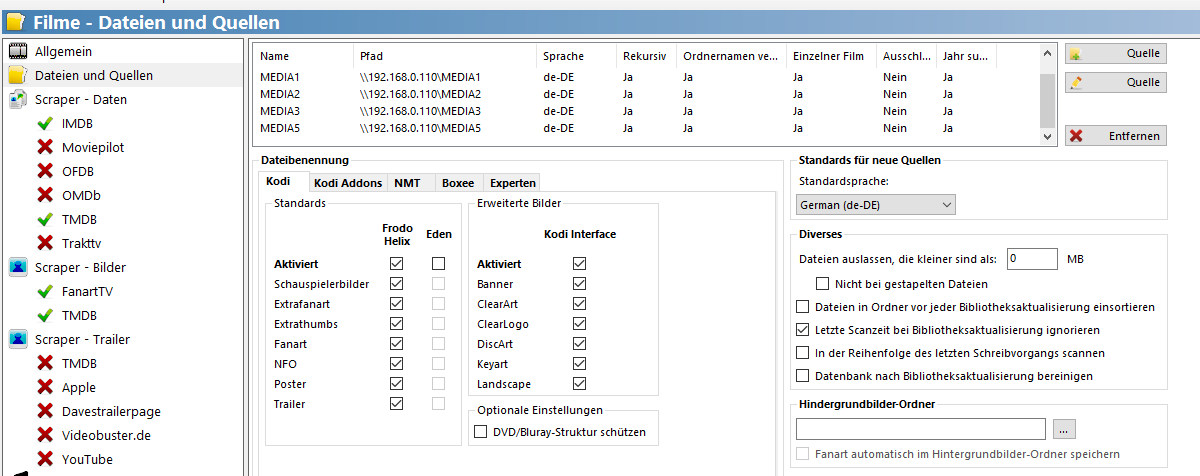This screenshot has width=1200, height=476.
Task: Open the Scraper - Trailer section icon
Action: click(x=18, y=339)
